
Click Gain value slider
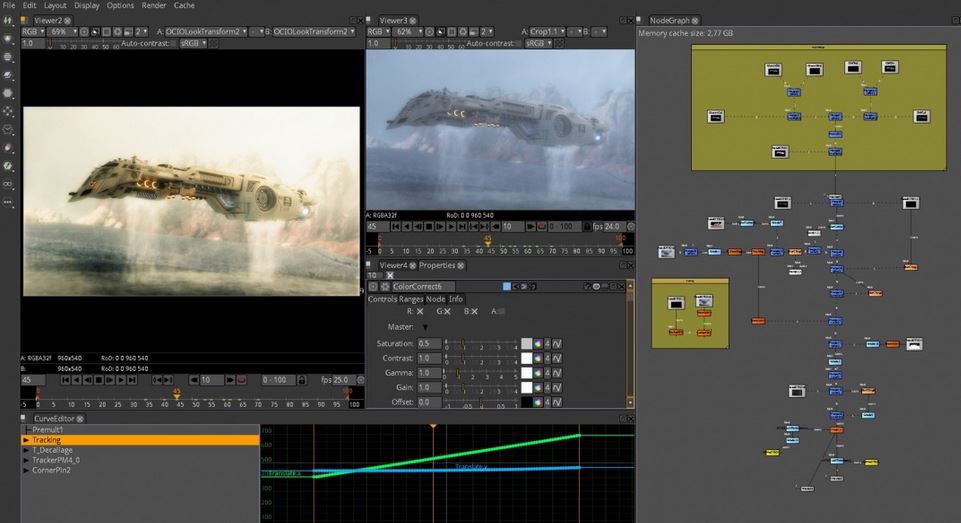click(481, 387)
